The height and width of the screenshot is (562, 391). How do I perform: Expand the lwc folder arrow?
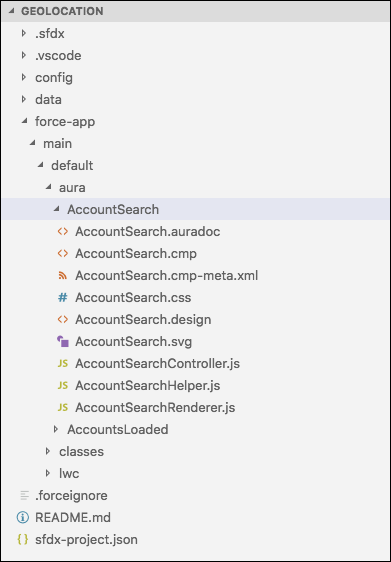(x=48, y=473)
